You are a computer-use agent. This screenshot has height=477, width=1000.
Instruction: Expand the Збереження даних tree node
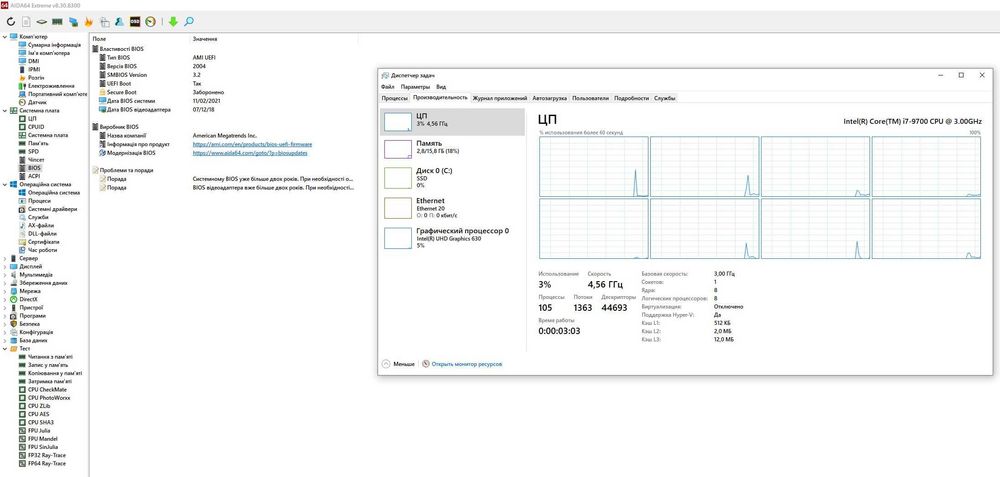[5, 283]
